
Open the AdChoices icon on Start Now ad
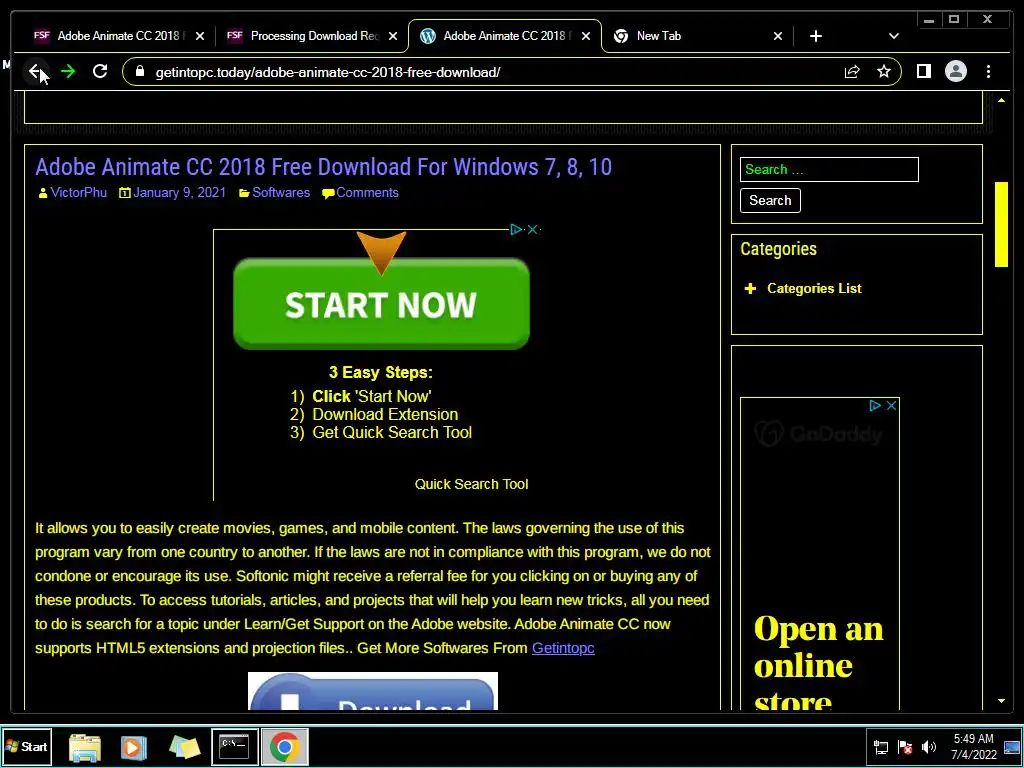[516, 229]
